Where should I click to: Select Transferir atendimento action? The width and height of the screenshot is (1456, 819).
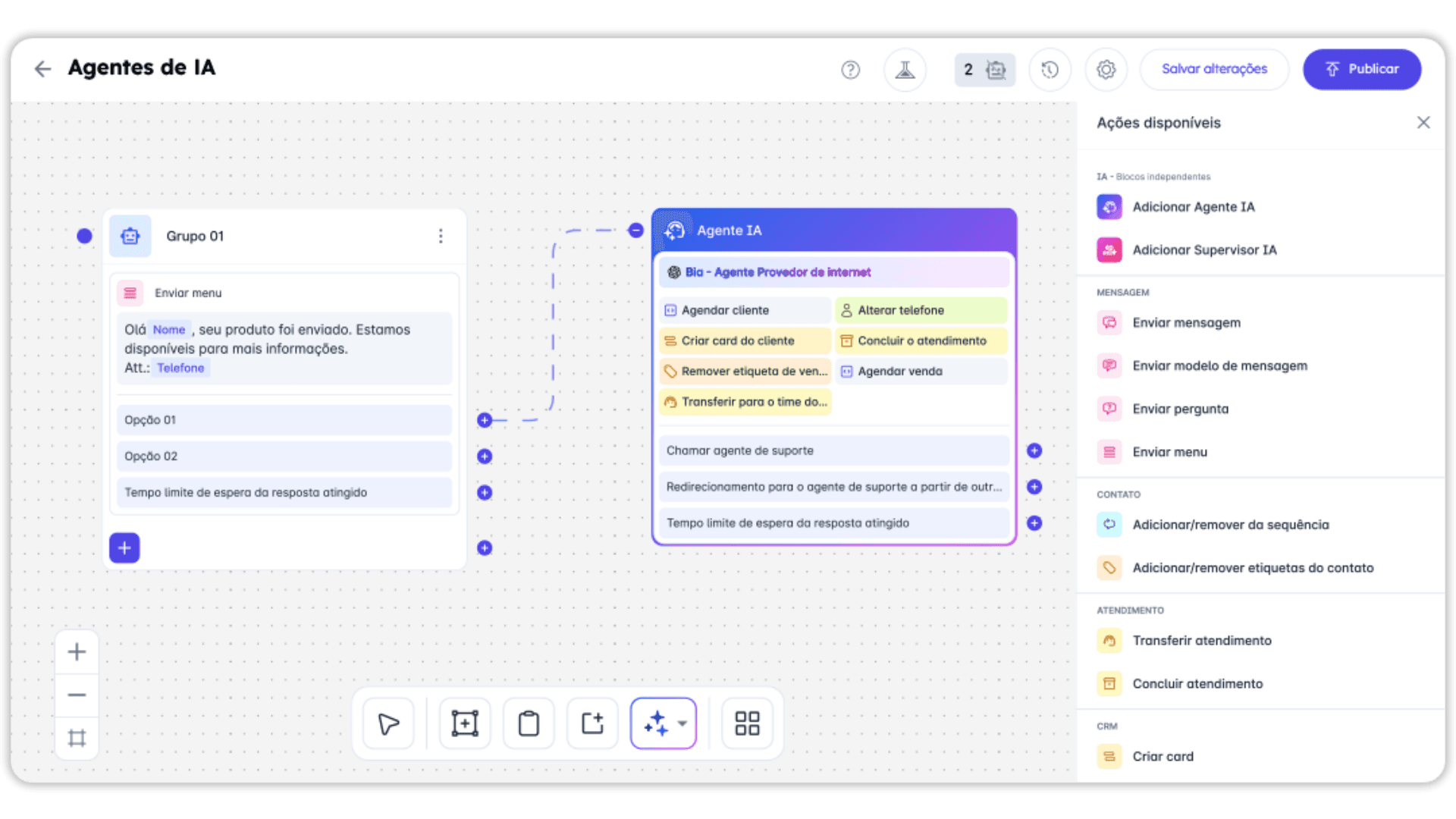1185,641
